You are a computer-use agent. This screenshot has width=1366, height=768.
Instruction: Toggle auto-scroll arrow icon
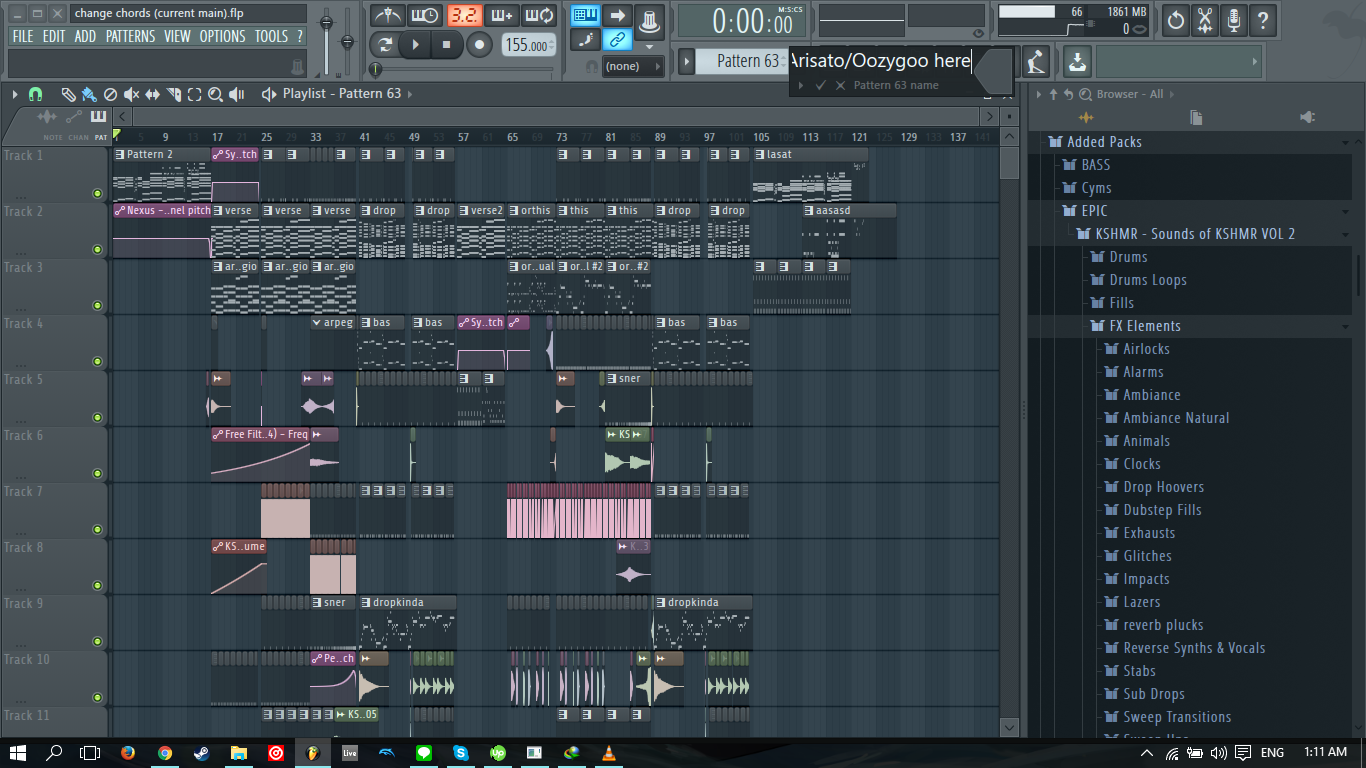tap(618, 15)
